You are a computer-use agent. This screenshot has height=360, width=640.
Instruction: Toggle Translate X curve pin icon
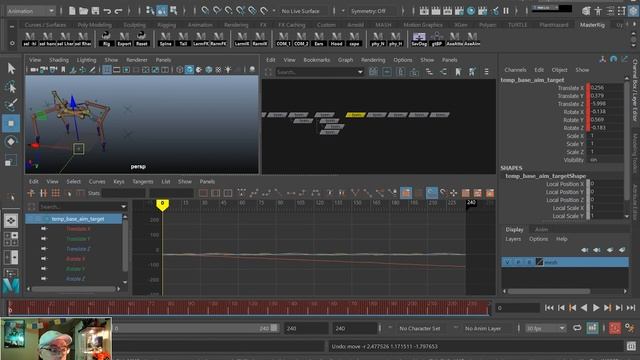pos(44,229)
